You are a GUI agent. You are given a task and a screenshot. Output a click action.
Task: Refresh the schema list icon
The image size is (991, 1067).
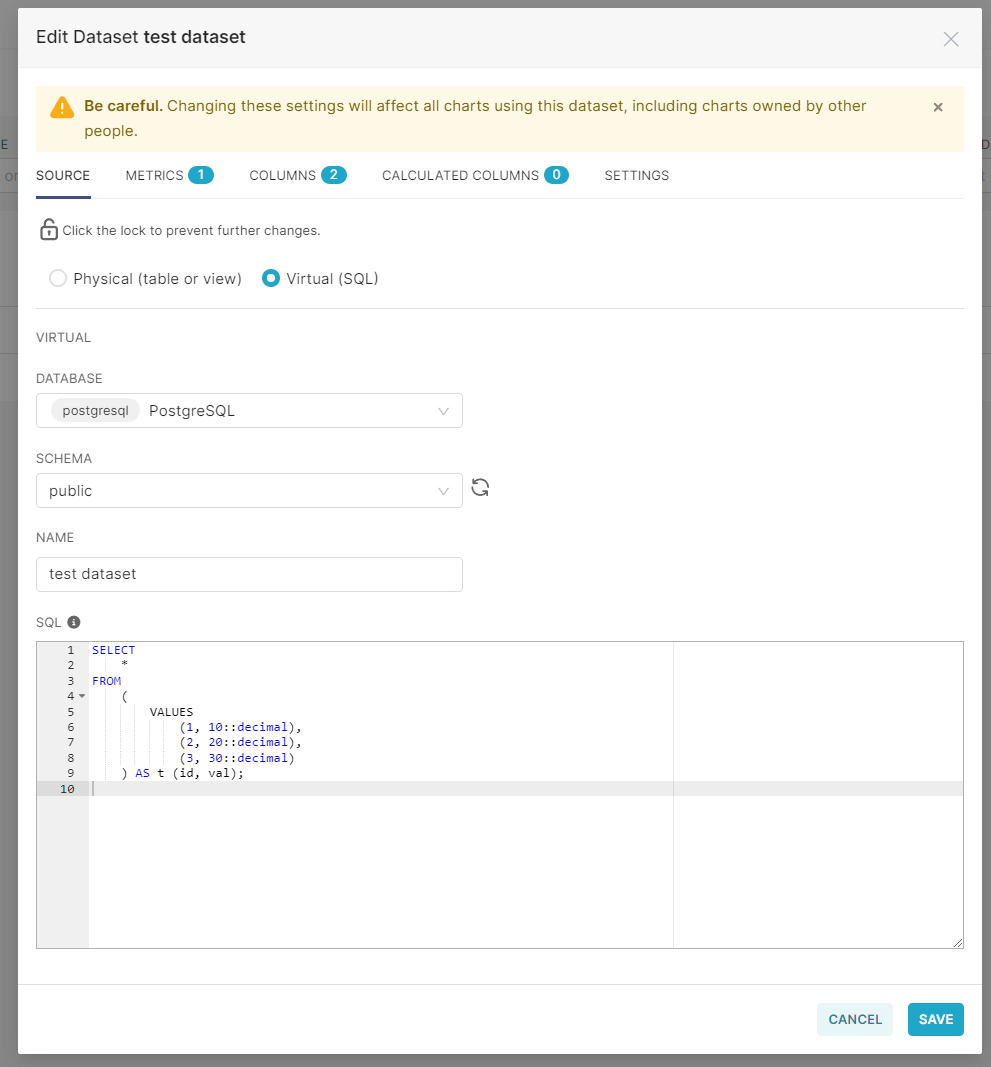(x=480, y=487)
